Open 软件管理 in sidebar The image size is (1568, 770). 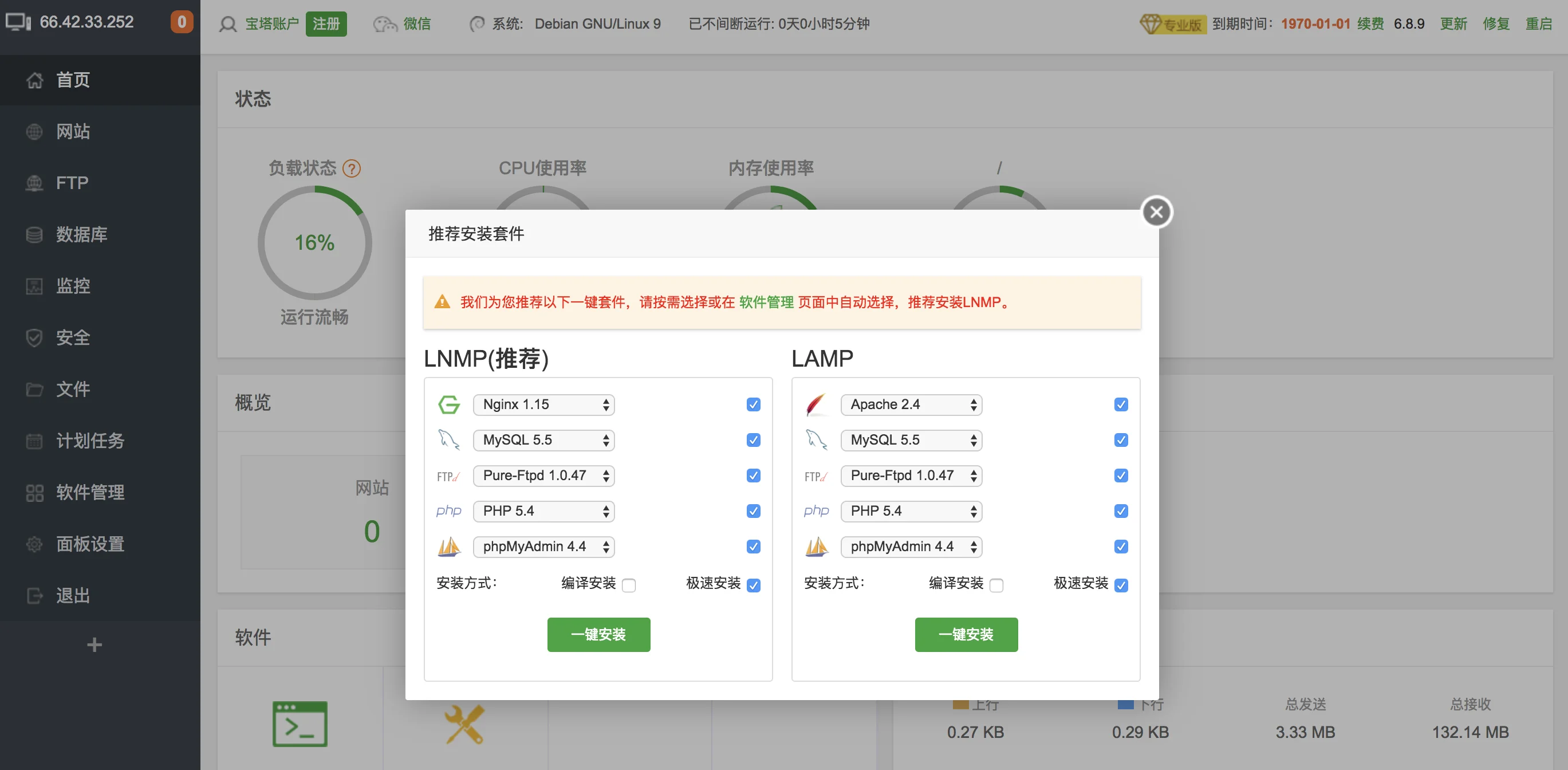click(x=100, y=492)
